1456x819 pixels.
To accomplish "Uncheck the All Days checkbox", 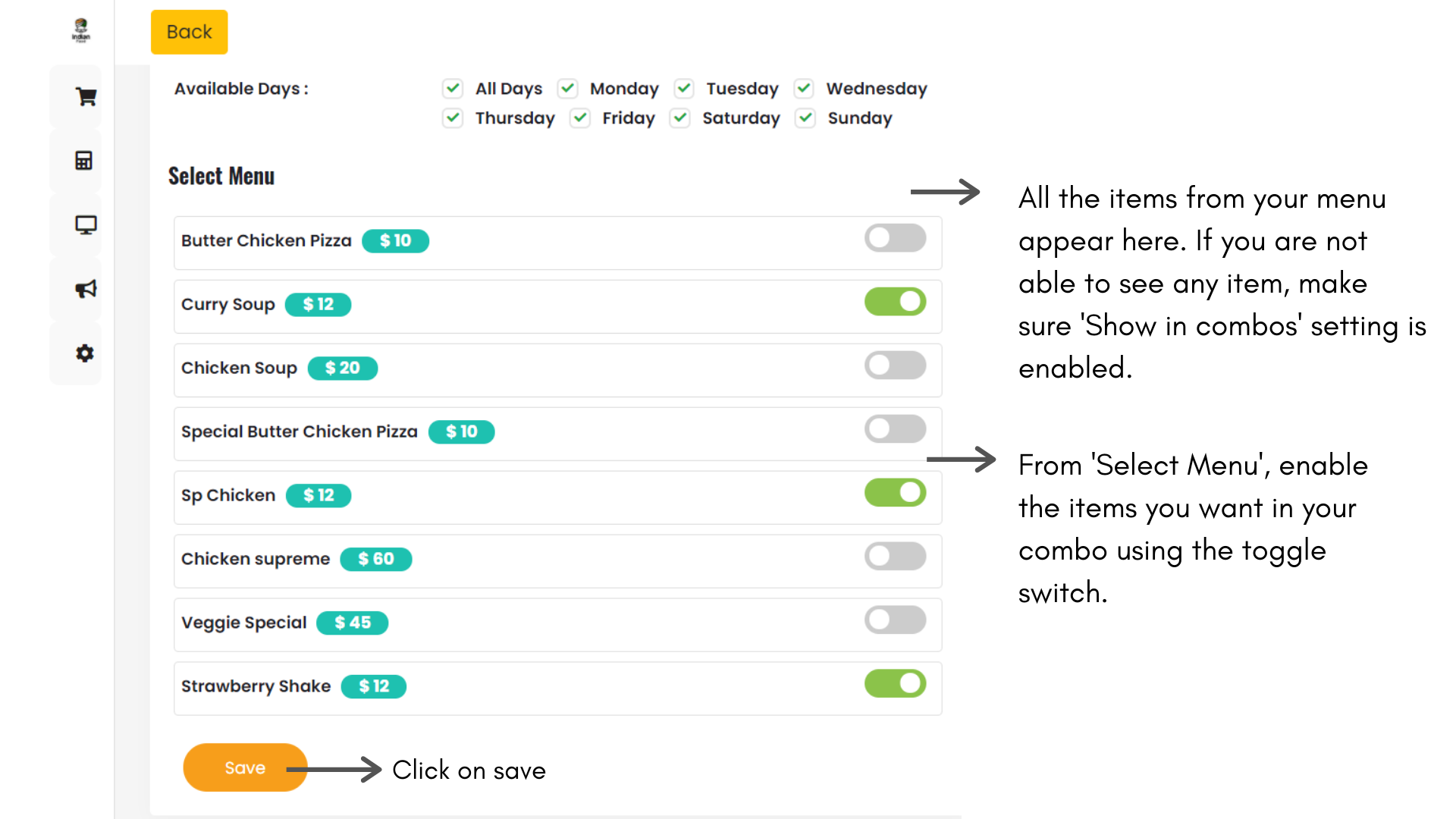I will pyautogui.click(x=453, y=89).
